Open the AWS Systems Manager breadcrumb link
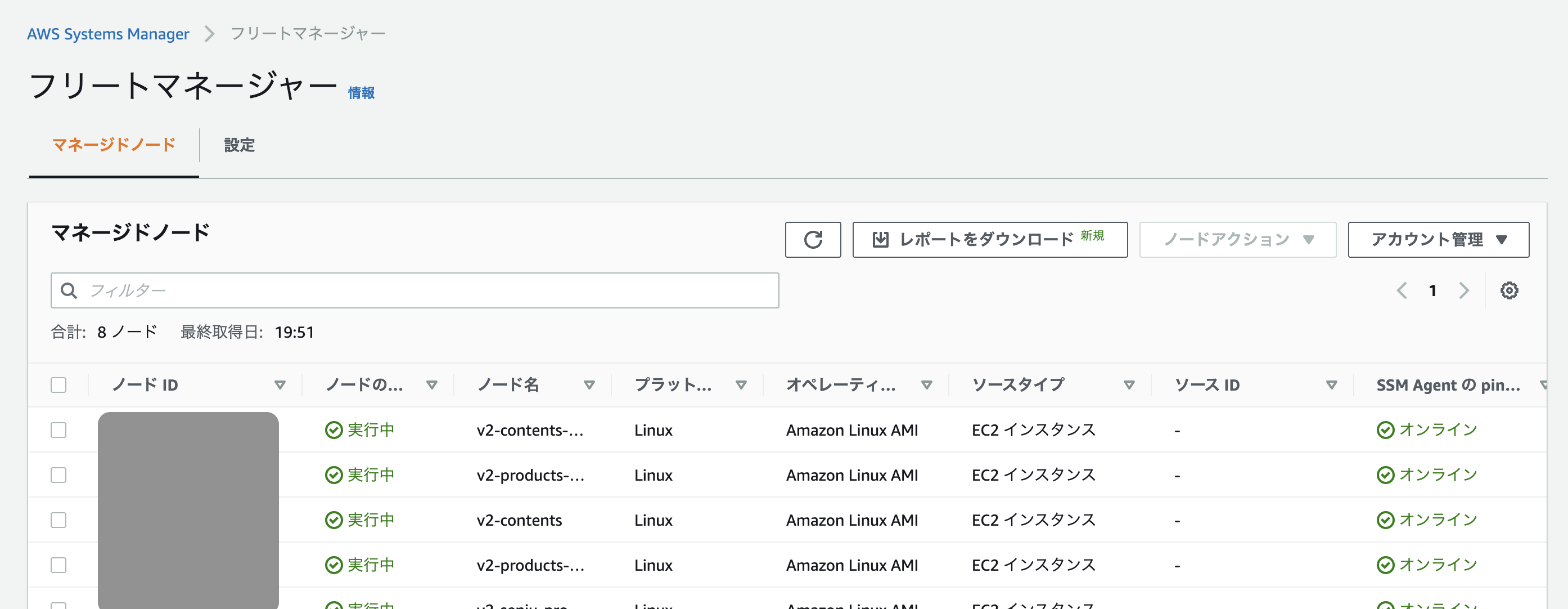The width and height of the screenshot is (1568, 609). click(x=109, y=34)
